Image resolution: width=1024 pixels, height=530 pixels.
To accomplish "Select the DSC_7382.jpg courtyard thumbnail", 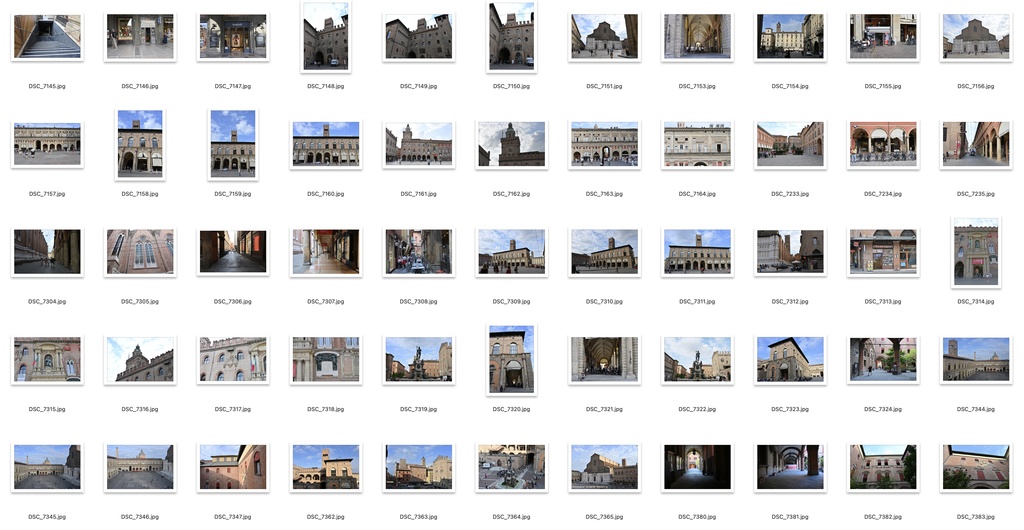I will (883, 467).
